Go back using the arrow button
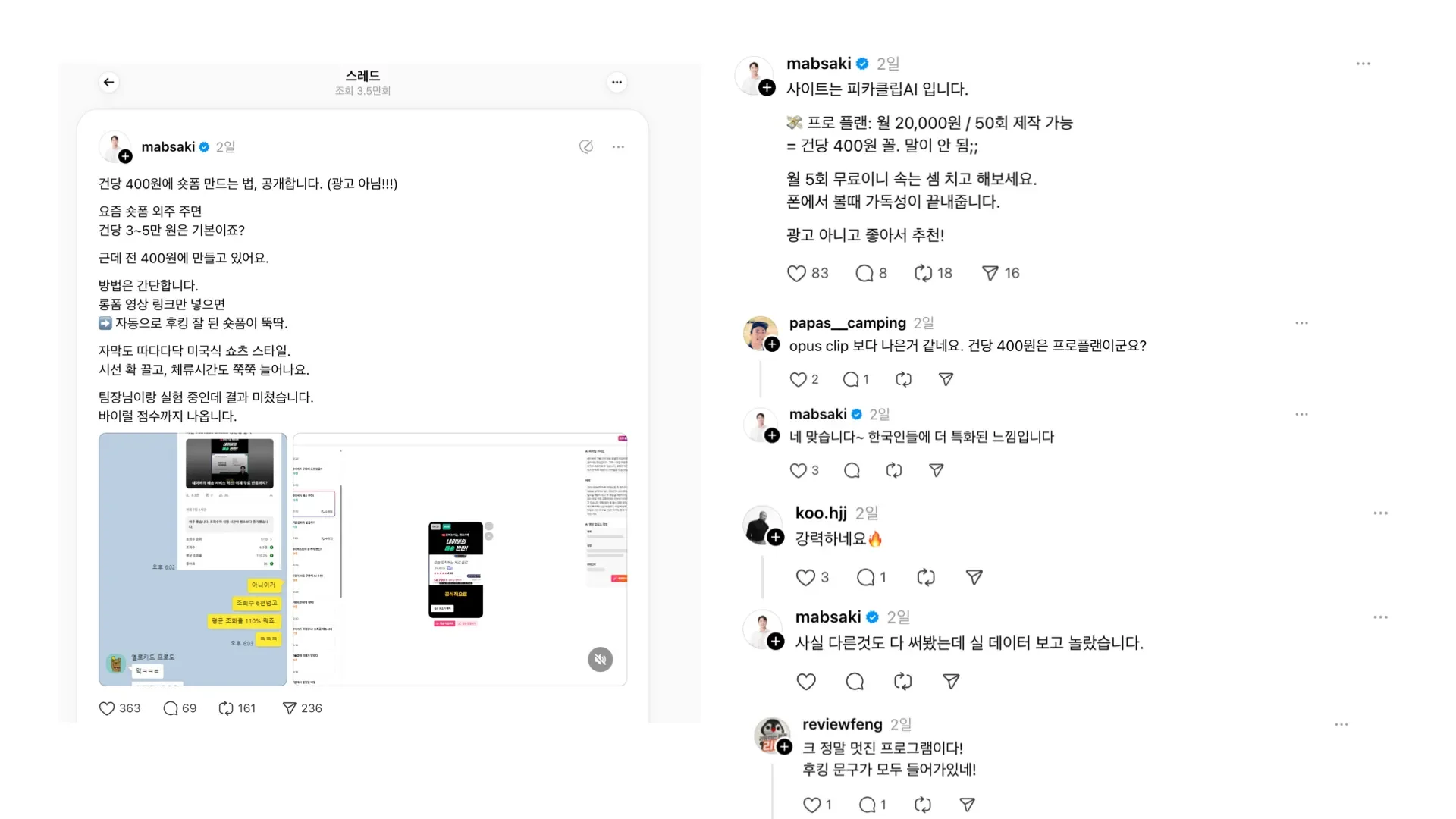This screenshot has width=1456, height=819. 109,82
